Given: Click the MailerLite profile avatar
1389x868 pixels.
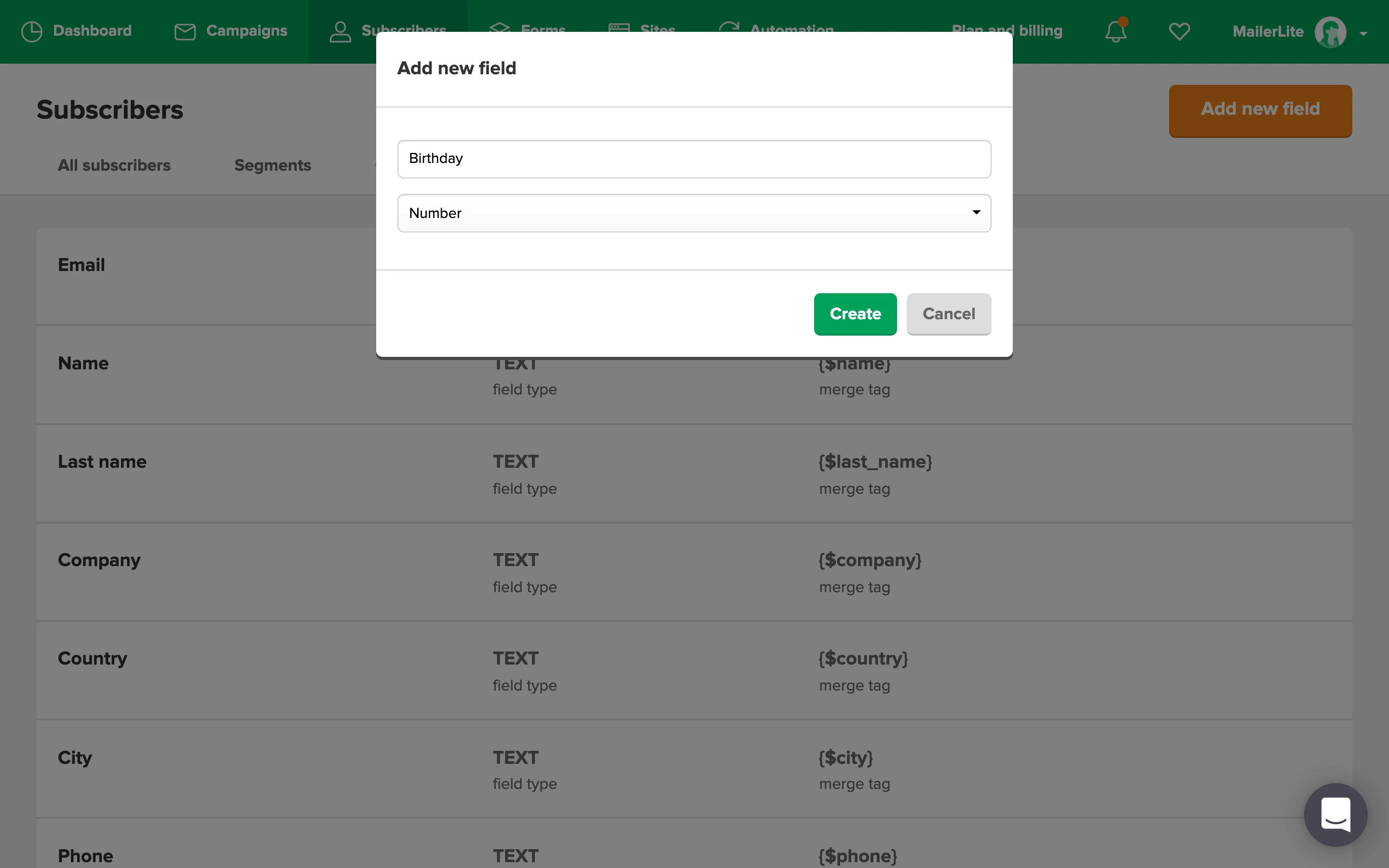Looking at the screenshot, I should coord(1330,32).
